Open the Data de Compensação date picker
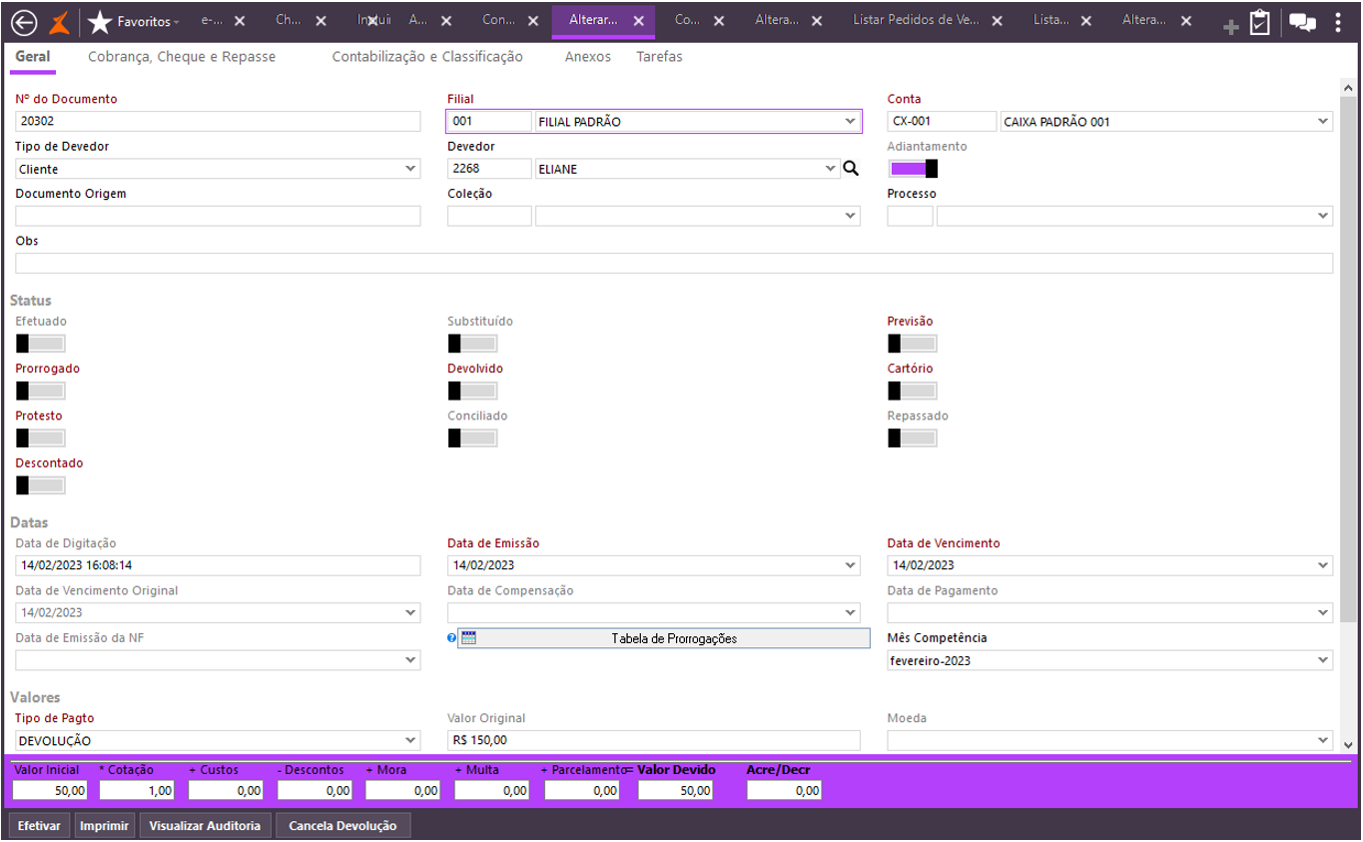The width and height of the screenshot is (1363, 842). [851, 613]
